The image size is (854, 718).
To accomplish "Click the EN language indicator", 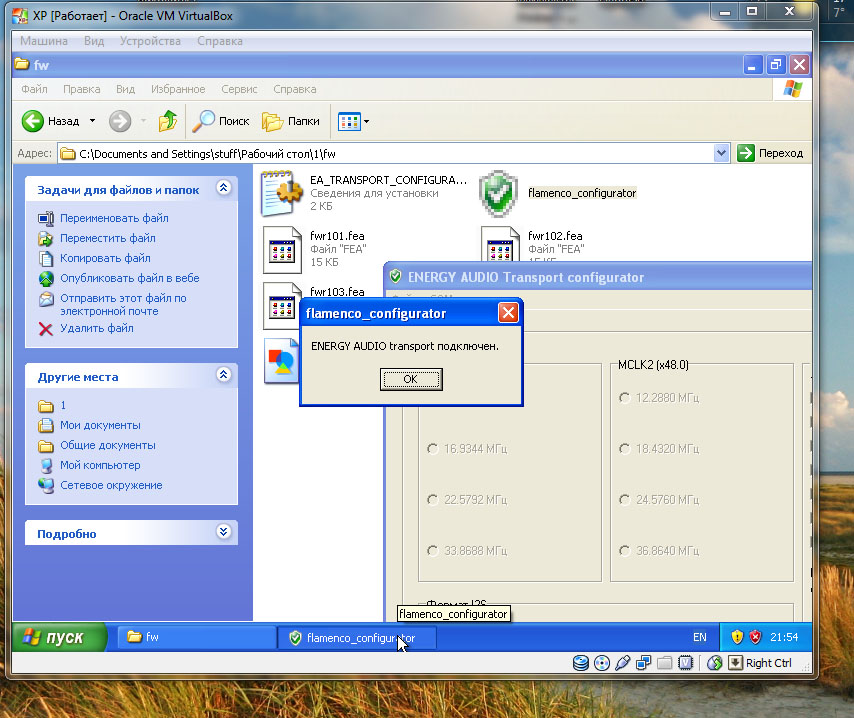I will point(699,637).
